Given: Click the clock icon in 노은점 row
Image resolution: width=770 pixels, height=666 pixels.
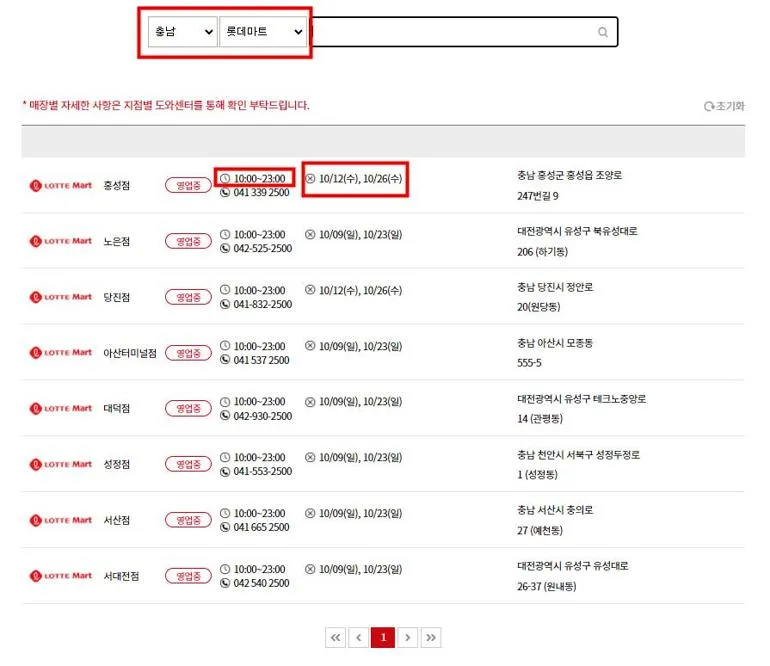Looking at the screenshot, I should (x=225, y=234).
